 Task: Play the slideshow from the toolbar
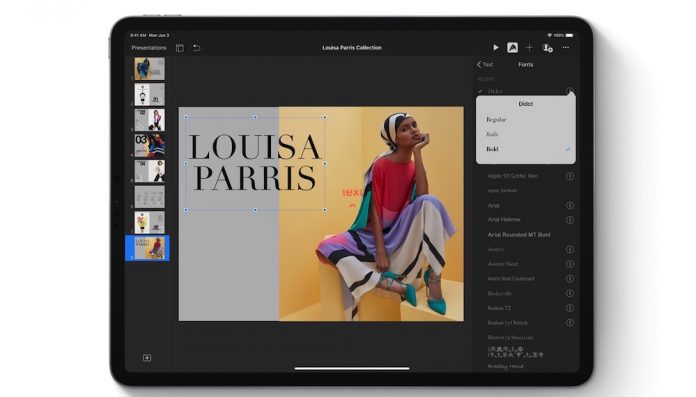pyautogui.click(x=496, y=48)
